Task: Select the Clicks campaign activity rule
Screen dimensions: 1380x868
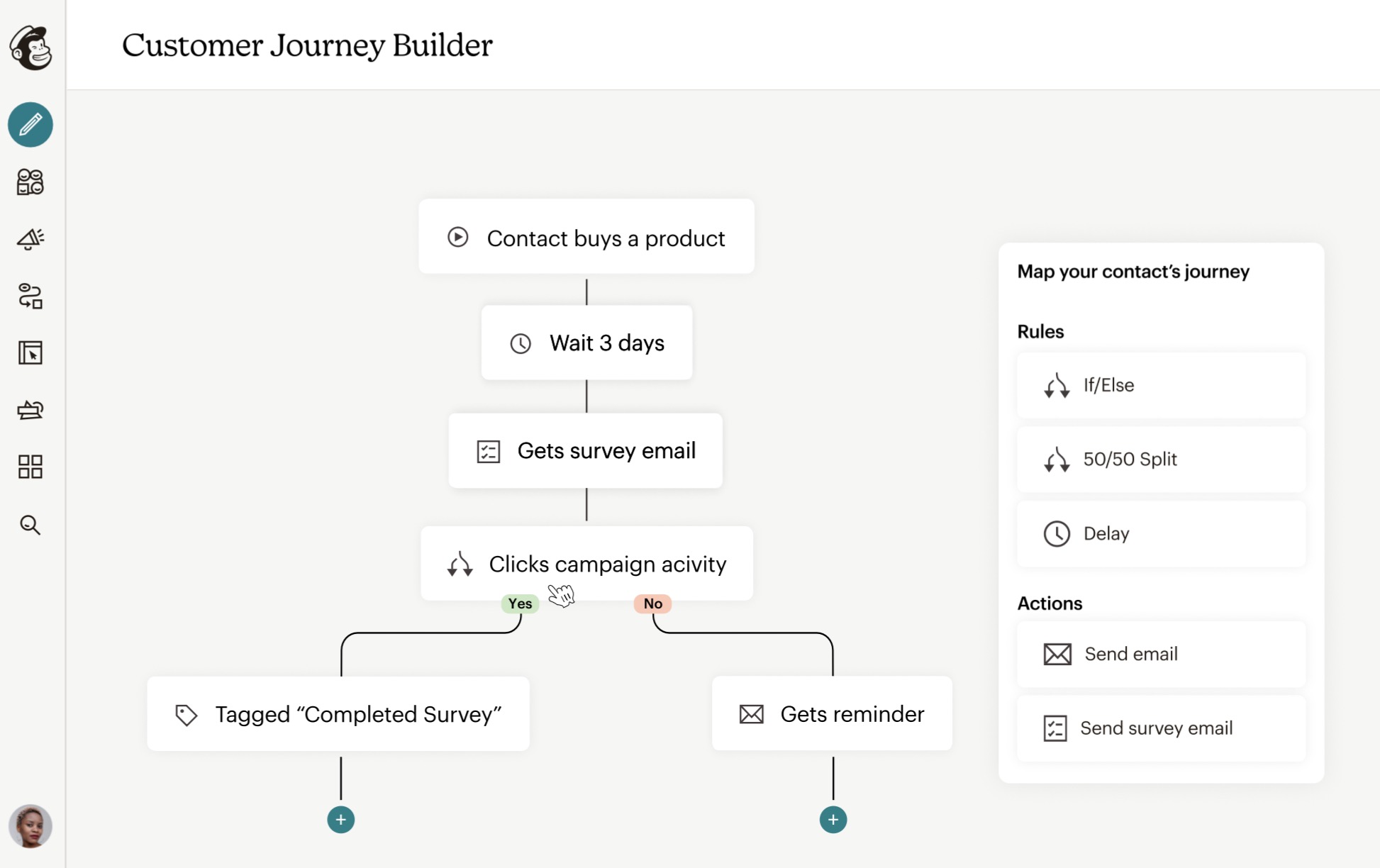Action: pos(586,564)
